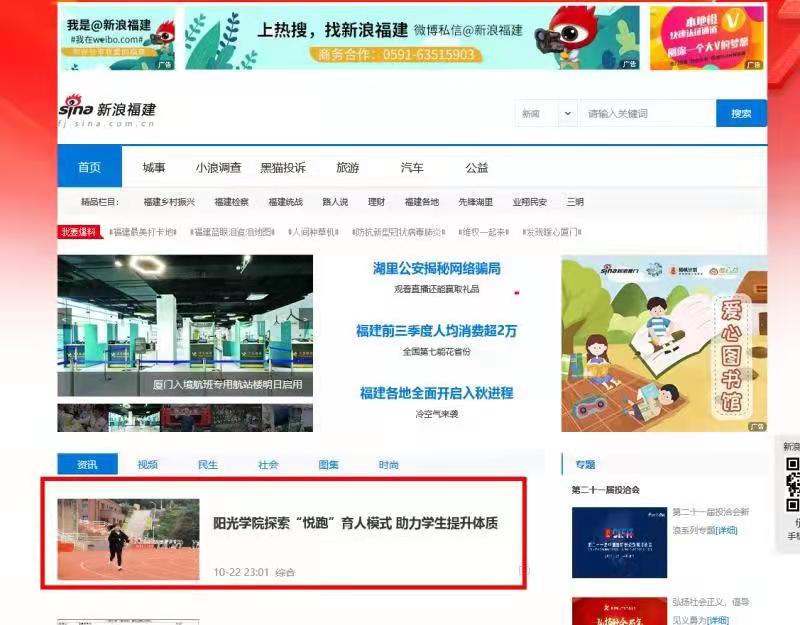Select a thumbnail in the slideshow strip
This screenshot has height=625, width=800.
click(185, 418)
